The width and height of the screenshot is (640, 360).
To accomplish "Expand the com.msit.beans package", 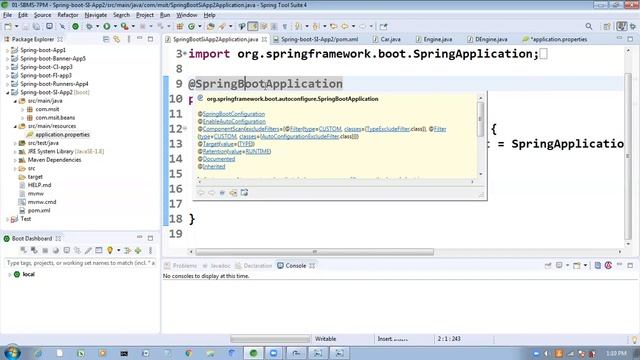I will (22, 118).
